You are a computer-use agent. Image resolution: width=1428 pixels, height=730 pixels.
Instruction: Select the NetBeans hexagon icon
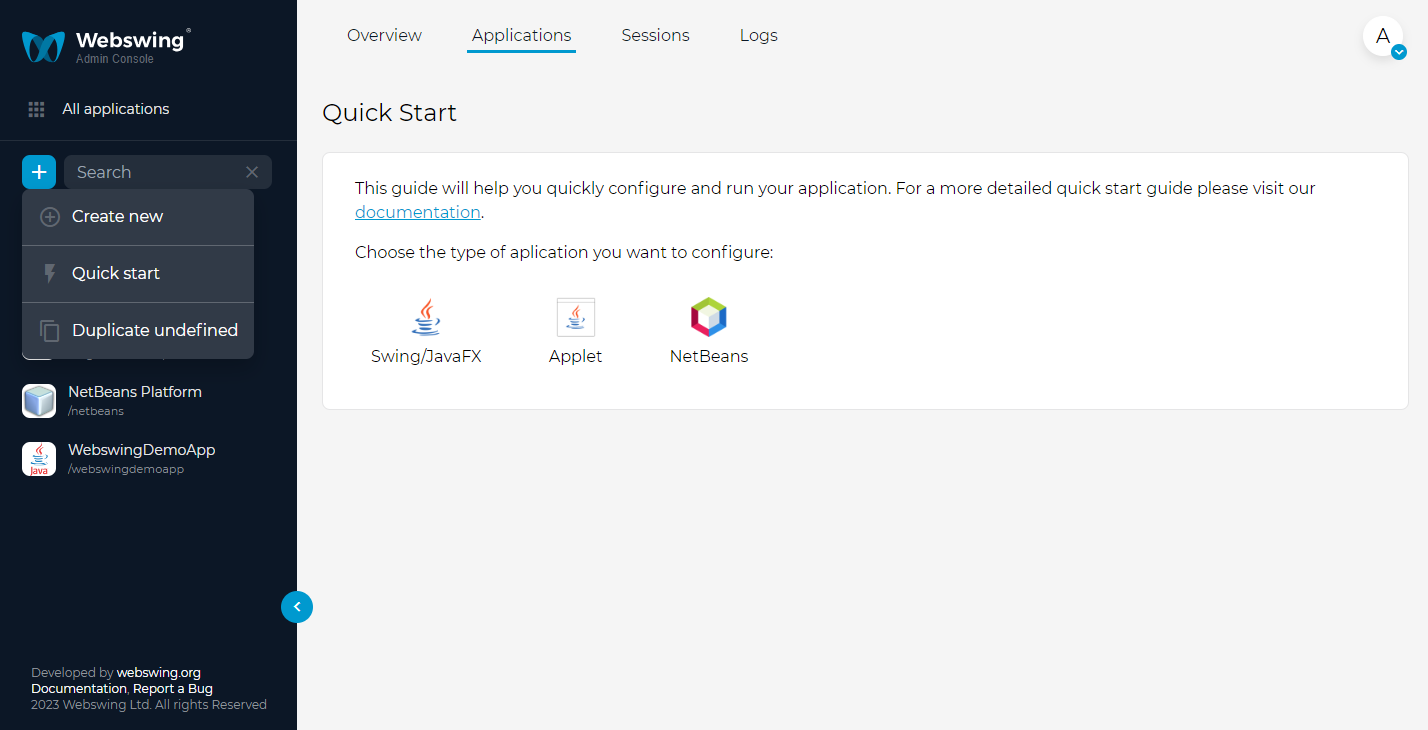tap(709, 317)
